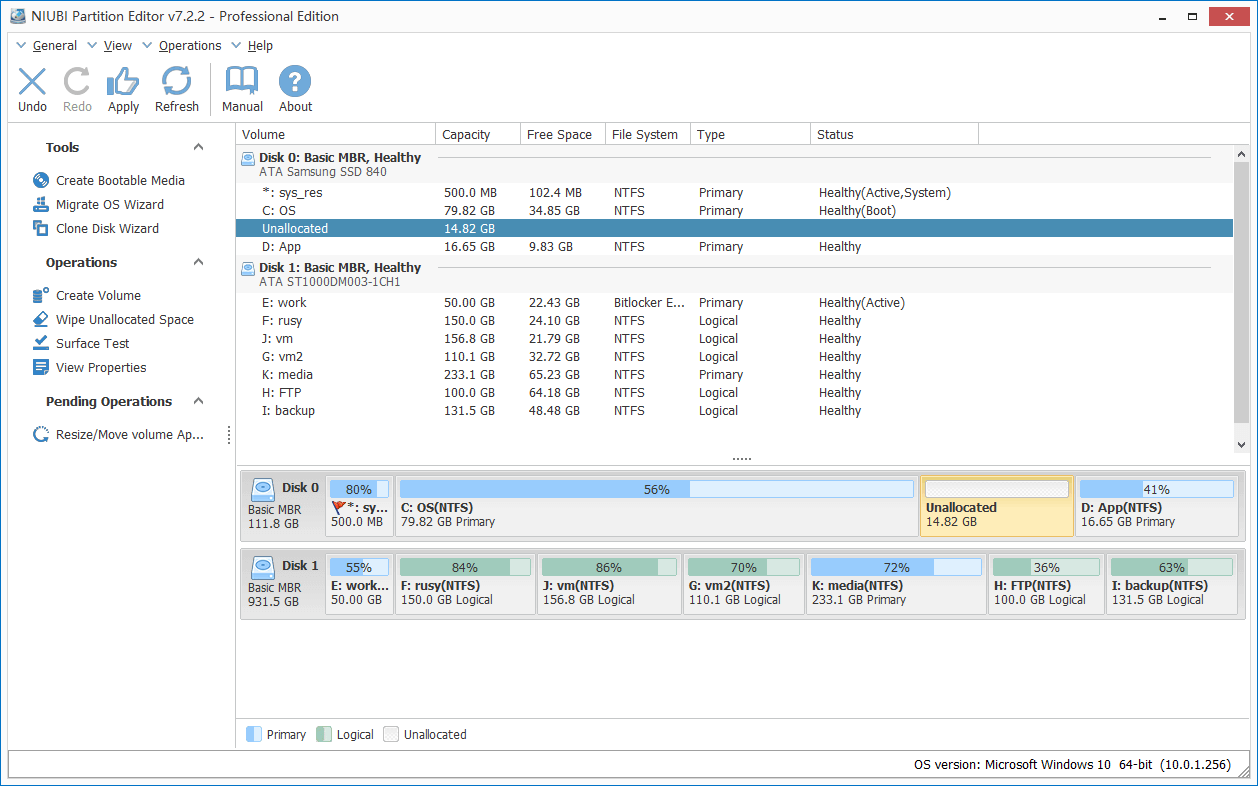The height and width of the screenshot is (786, 1258).
Task: Click the C: OS usage bar on Disk 0
Action: click(658, 489)
